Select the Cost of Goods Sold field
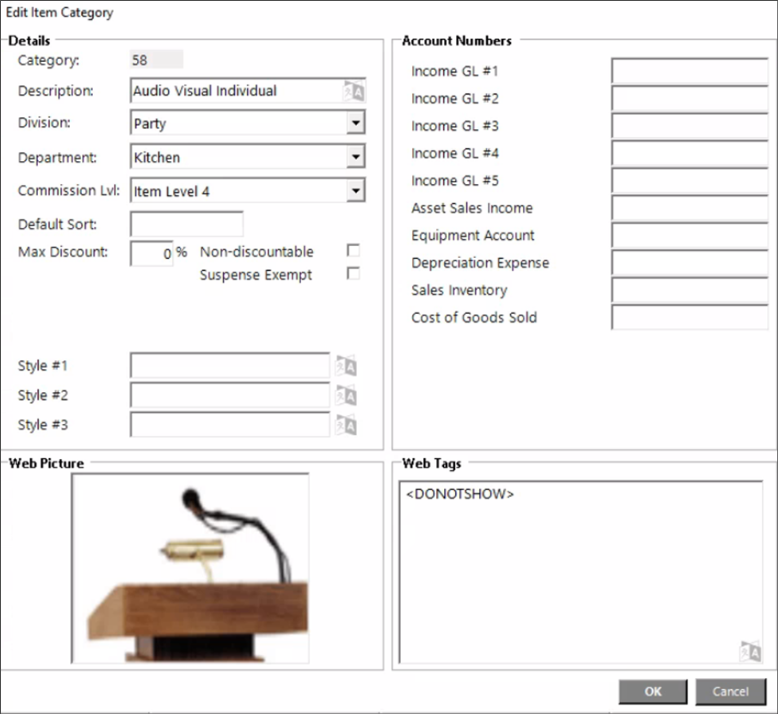The width and height of the screenshot is (778, 714). pyautogui.click(x=690, y=318)
